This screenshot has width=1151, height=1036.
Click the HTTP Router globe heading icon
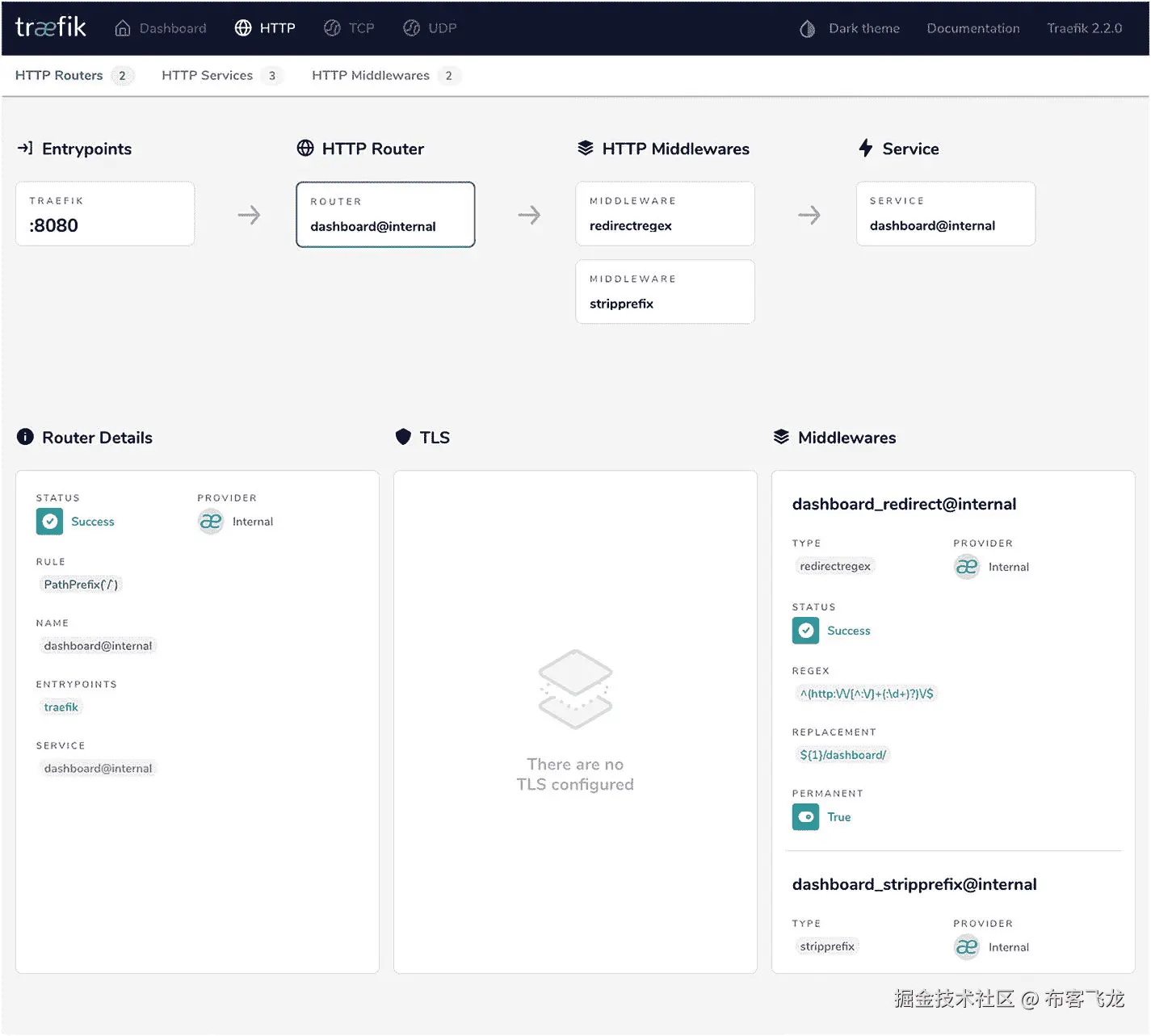[x=305, y=148]
